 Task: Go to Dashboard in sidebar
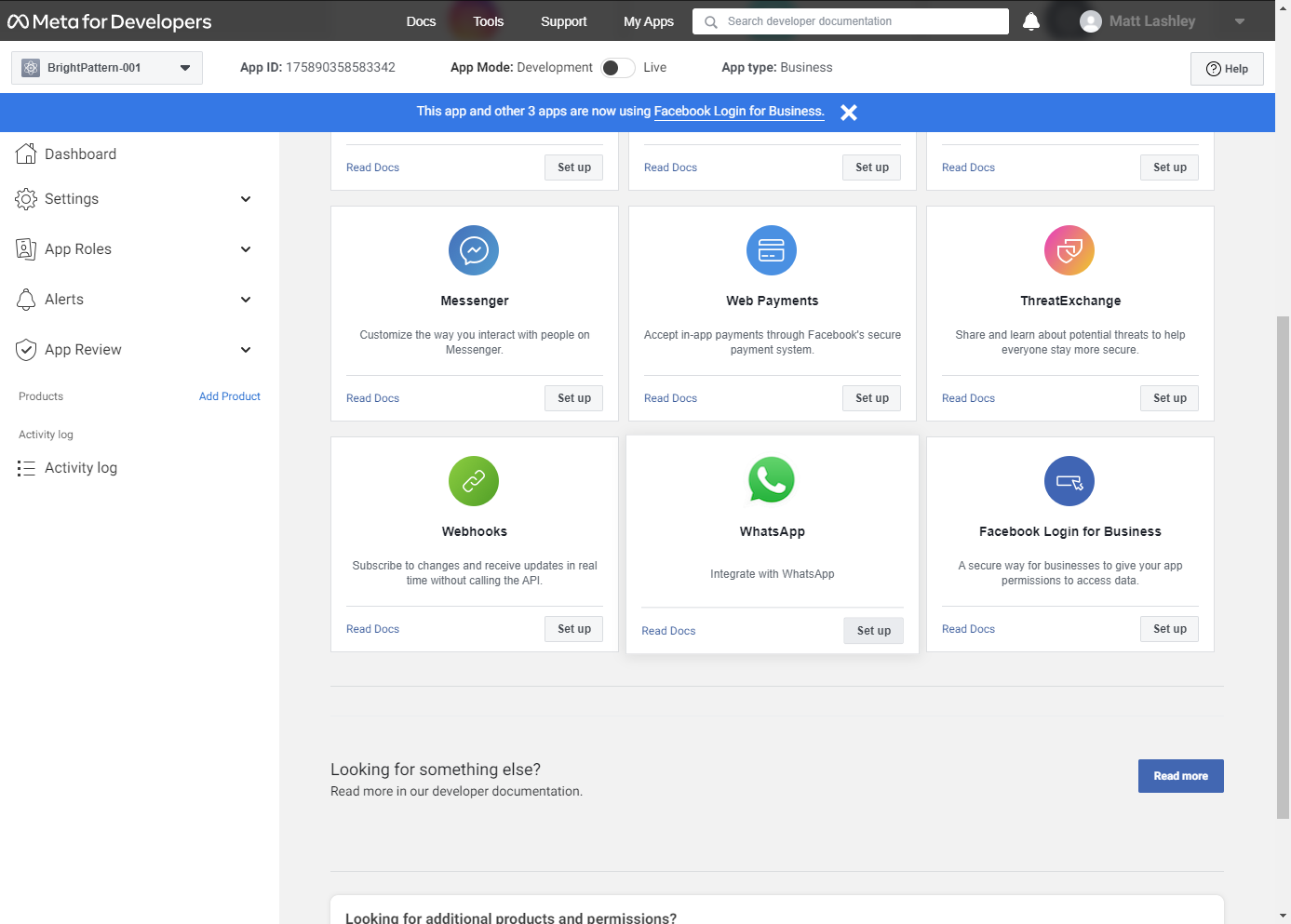[81, 154]
